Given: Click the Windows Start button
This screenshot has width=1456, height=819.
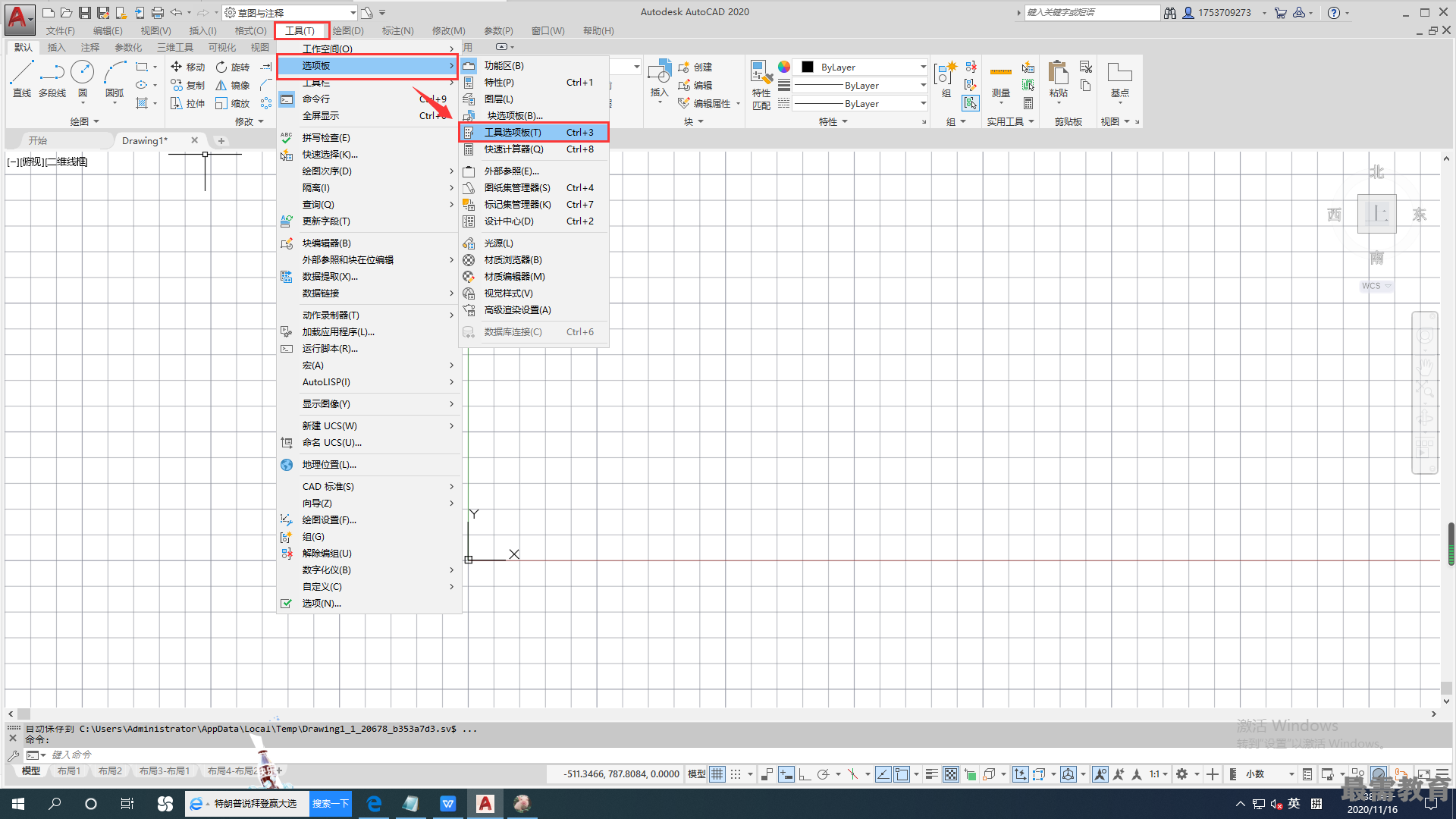Looking at the screenshot, I should click(18, 804).
